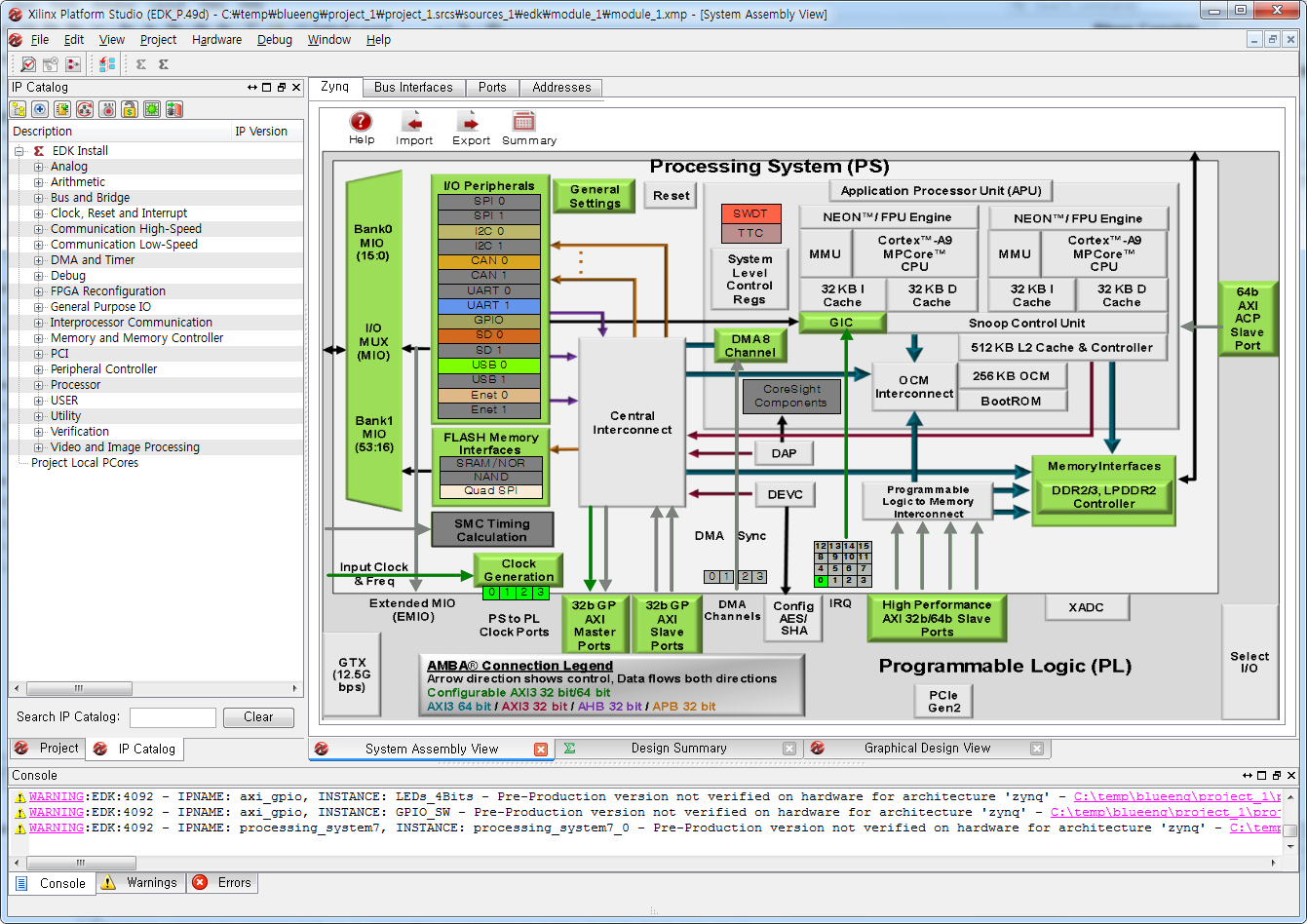Expand the Bus and Bridge category

[x=39, y=198]
